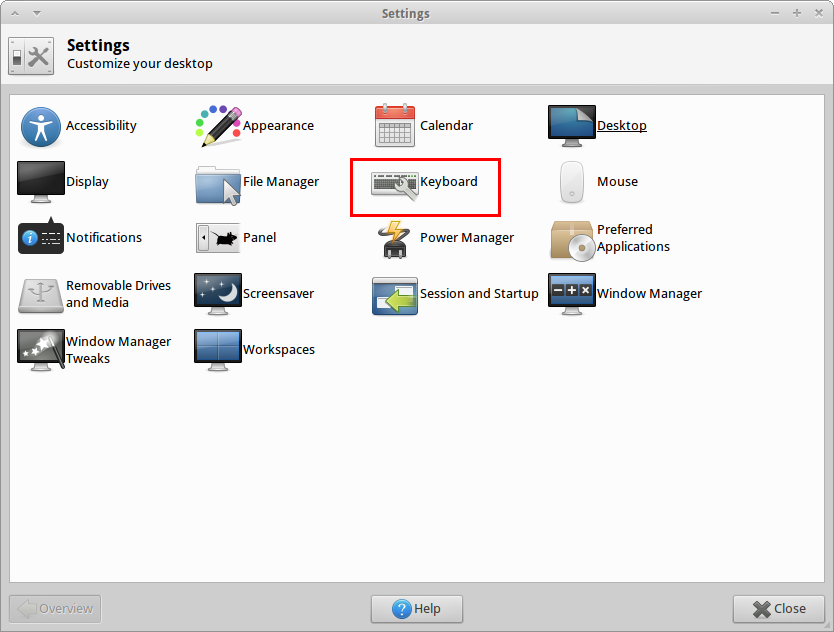Viewport: 834px width, 632px height.
Task: Open the Window Manager icon
Action: click(x=572, y=294)
